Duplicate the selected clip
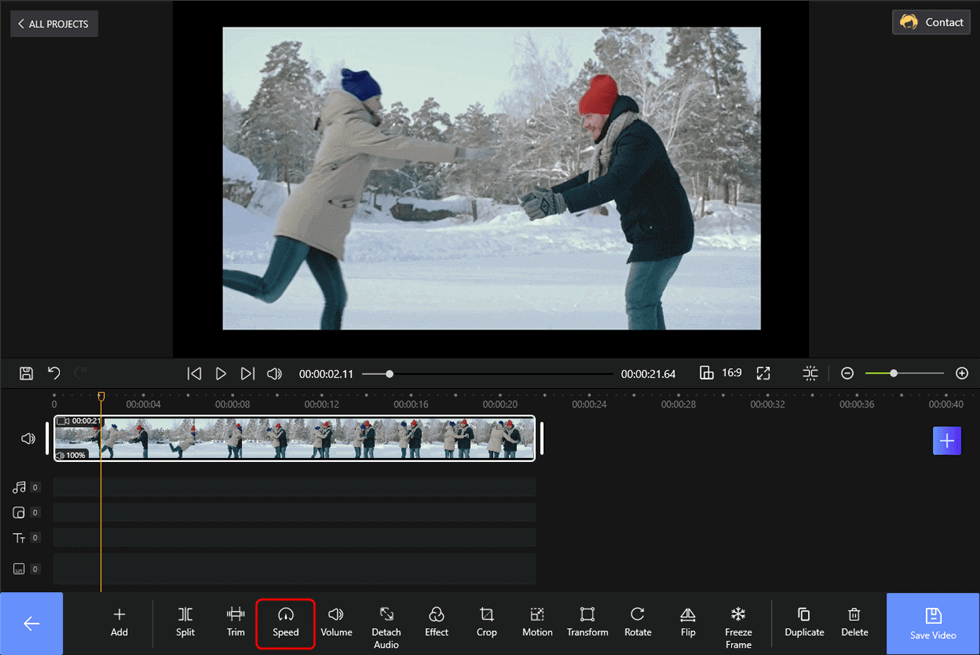This screenshot has height=655, width=980. [x=804, y=622]
